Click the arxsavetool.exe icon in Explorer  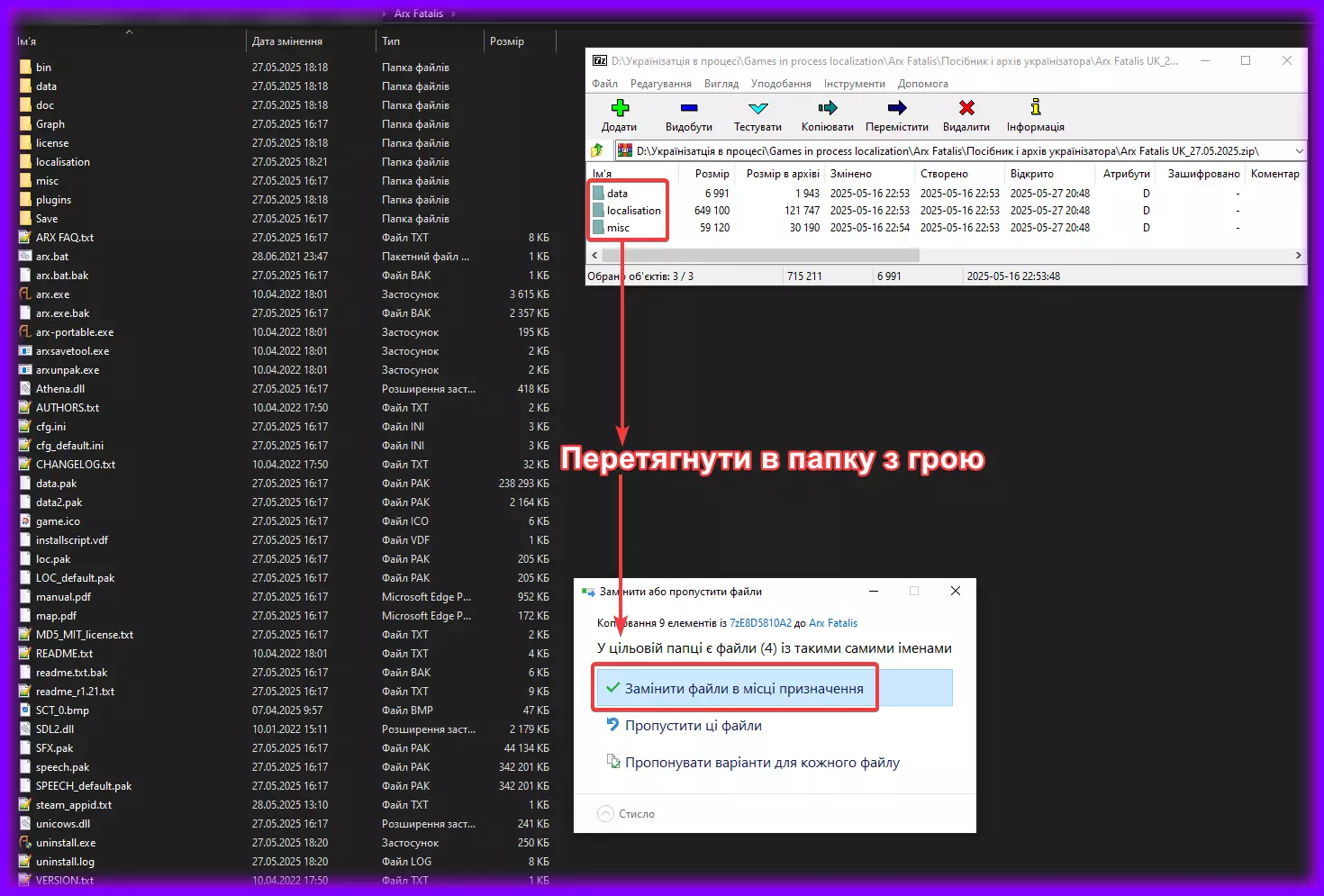pyautogui.click(x=25, y=351)
